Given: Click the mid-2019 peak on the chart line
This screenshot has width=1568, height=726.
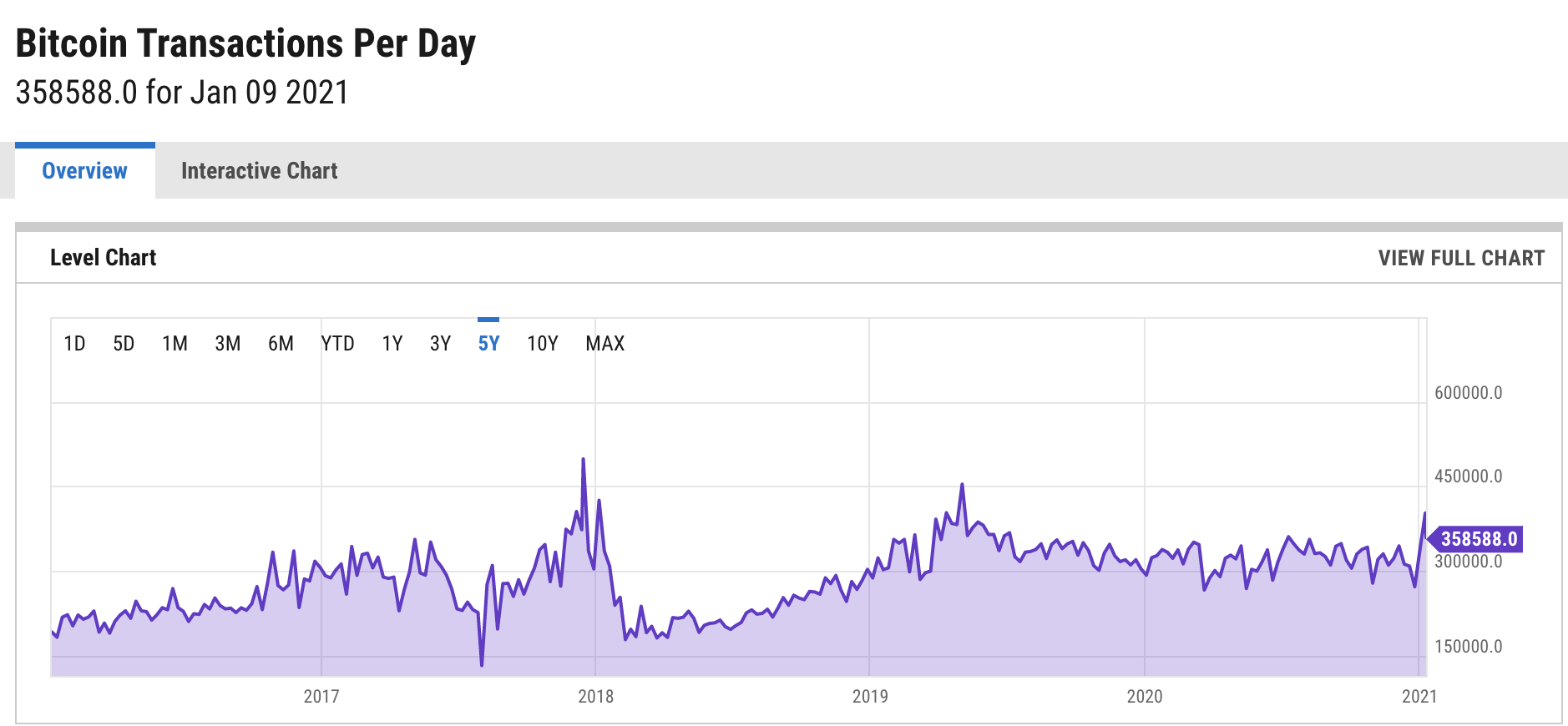Looking at the screenshot, I should pos(962,484).
